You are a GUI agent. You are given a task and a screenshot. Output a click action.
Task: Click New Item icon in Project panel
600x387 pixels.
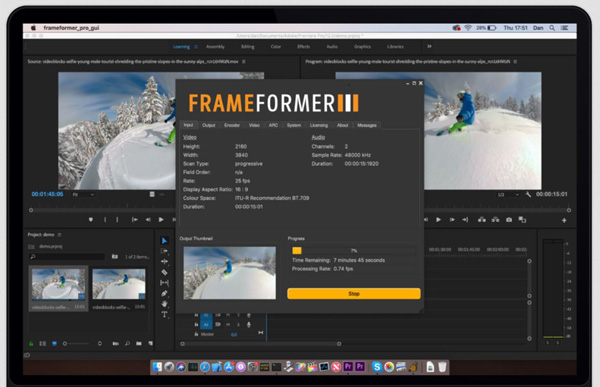(151, 344)
